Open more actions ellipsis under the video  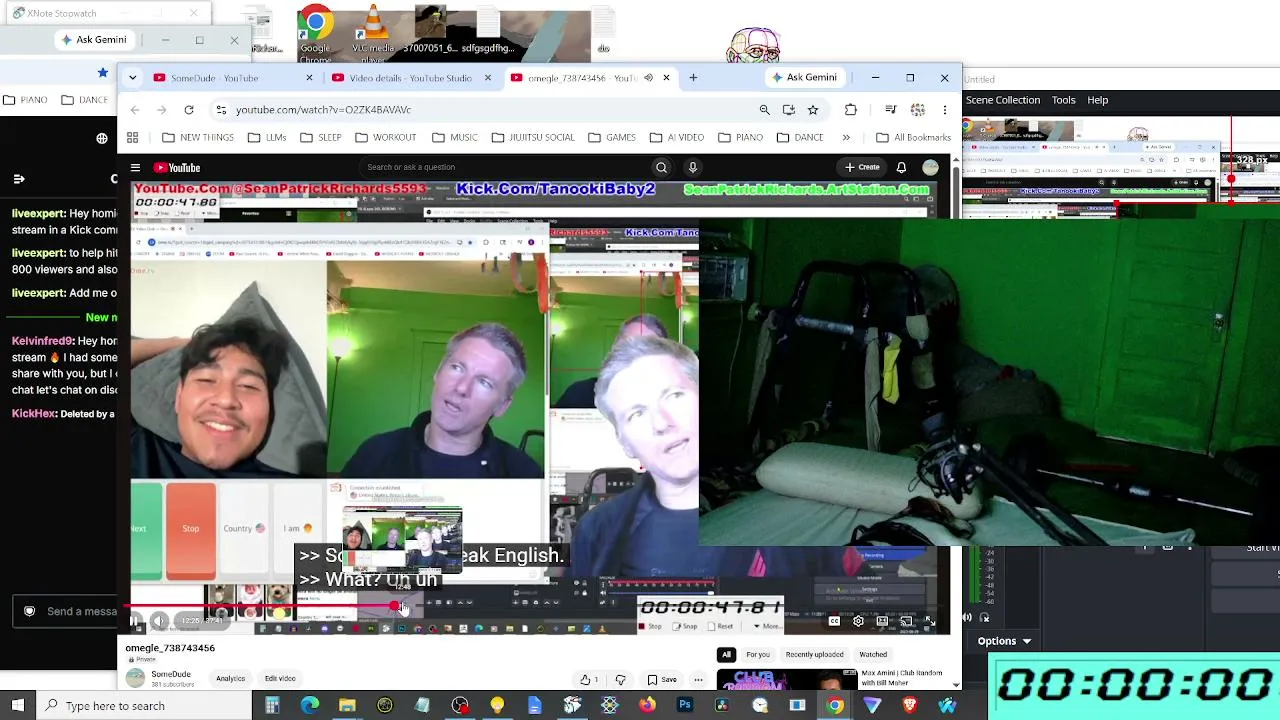click(698, 680)
